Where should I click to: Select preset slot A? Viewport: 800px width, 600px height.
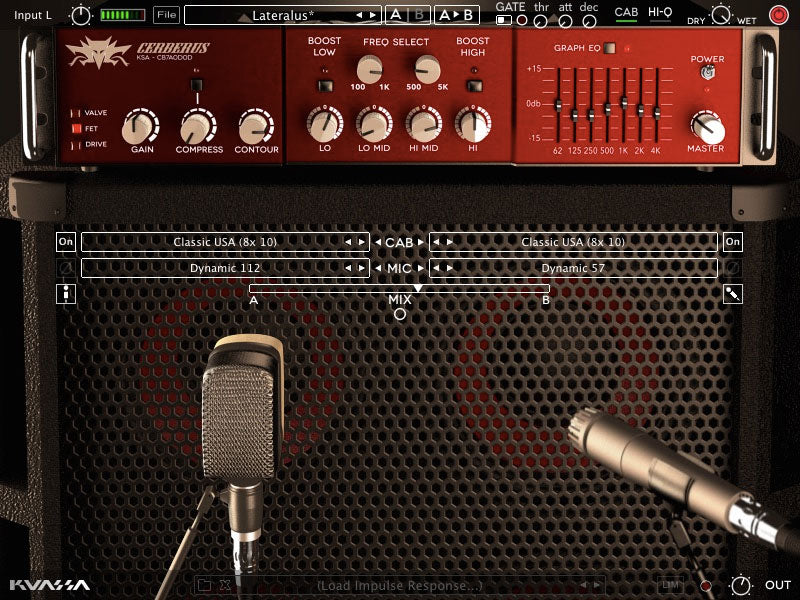pos(396,15)
